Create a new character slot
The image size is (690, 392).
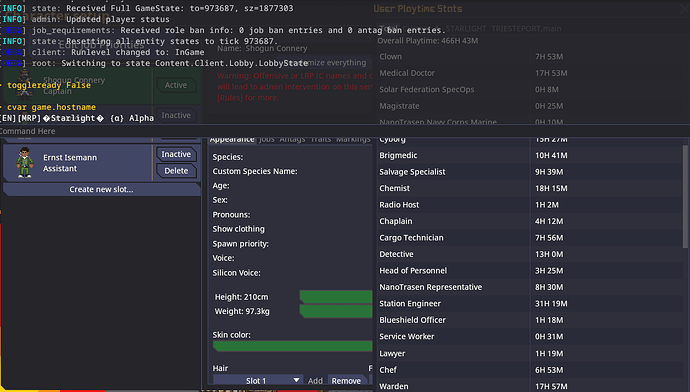pos(101,189)
